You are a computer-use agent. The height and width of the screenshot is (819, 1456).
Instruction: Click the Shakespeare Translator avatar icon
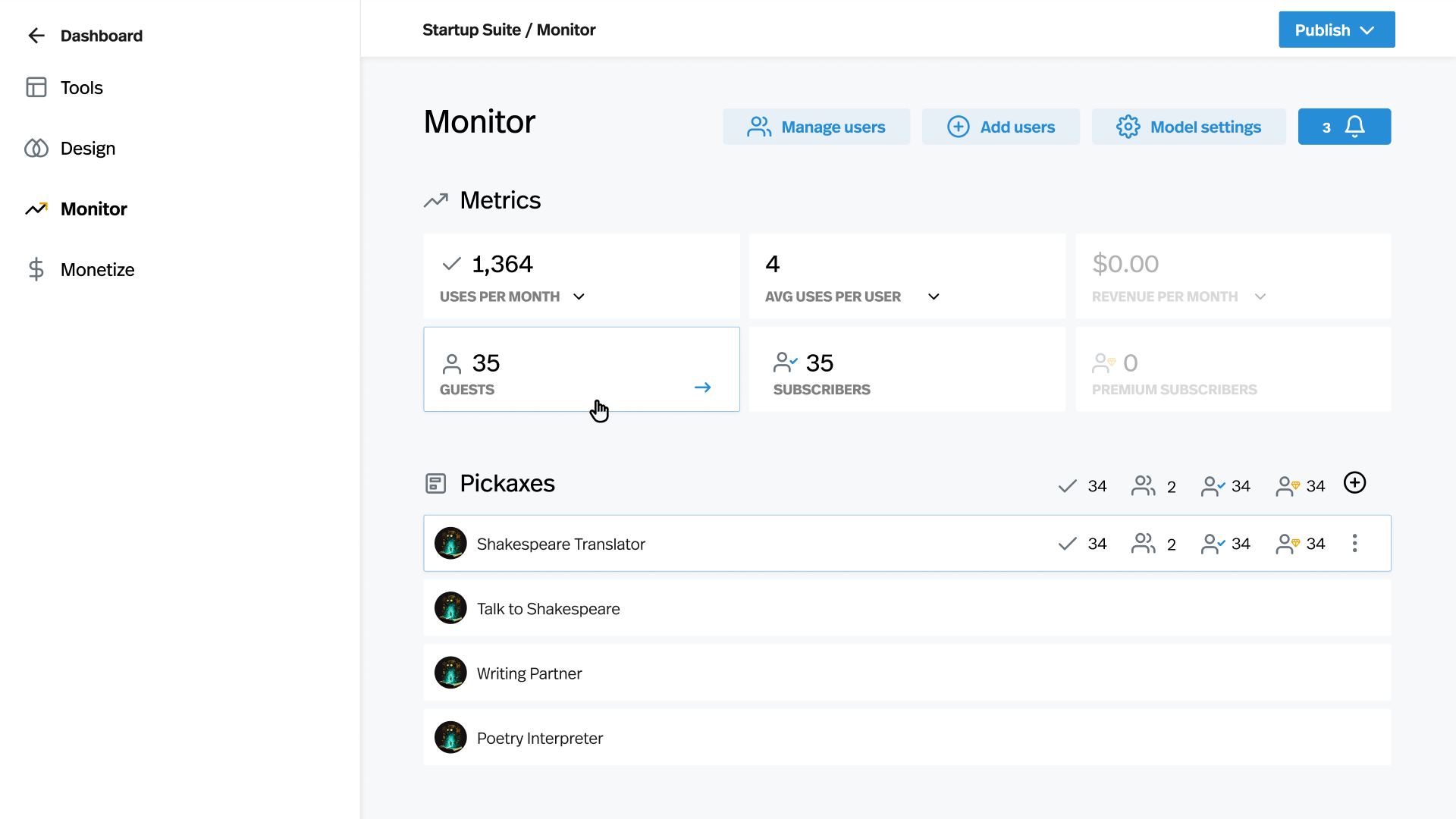[x=450, y=544]
